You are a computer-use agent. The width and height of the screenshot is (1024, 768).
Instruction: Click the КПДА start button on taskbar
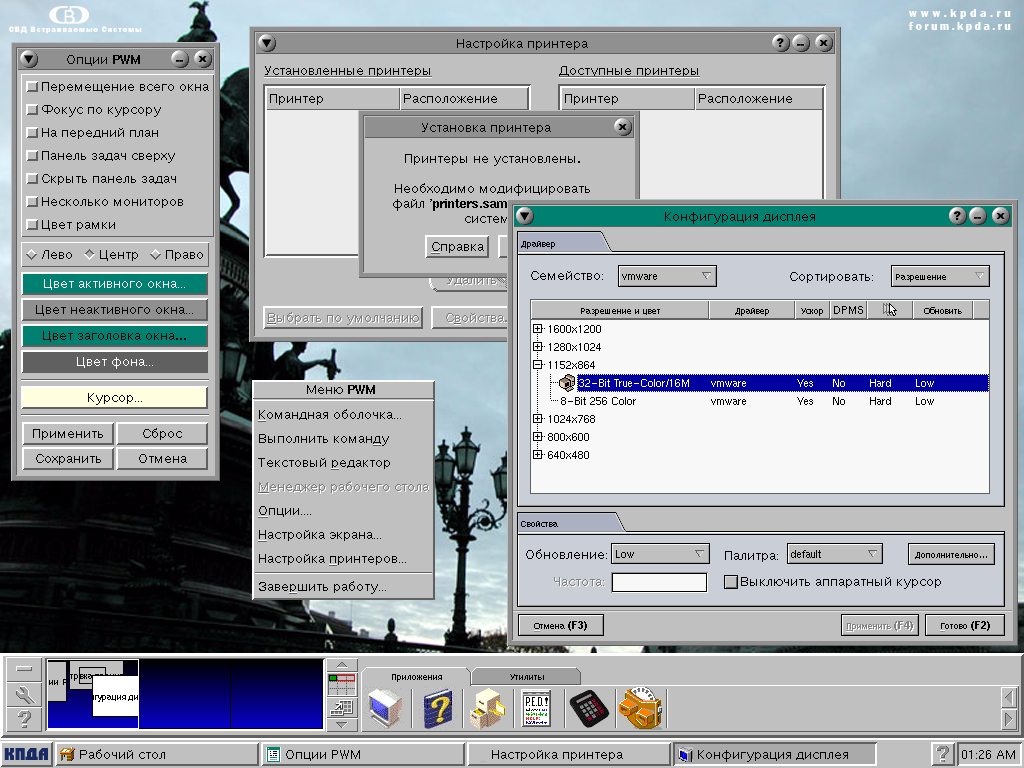tap(27, 754)
